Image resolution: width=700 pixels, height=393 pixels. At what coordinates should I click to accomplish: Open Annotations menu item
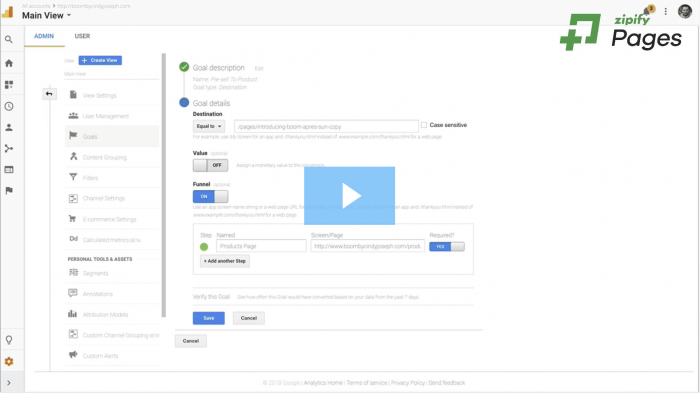pos(112,294)
